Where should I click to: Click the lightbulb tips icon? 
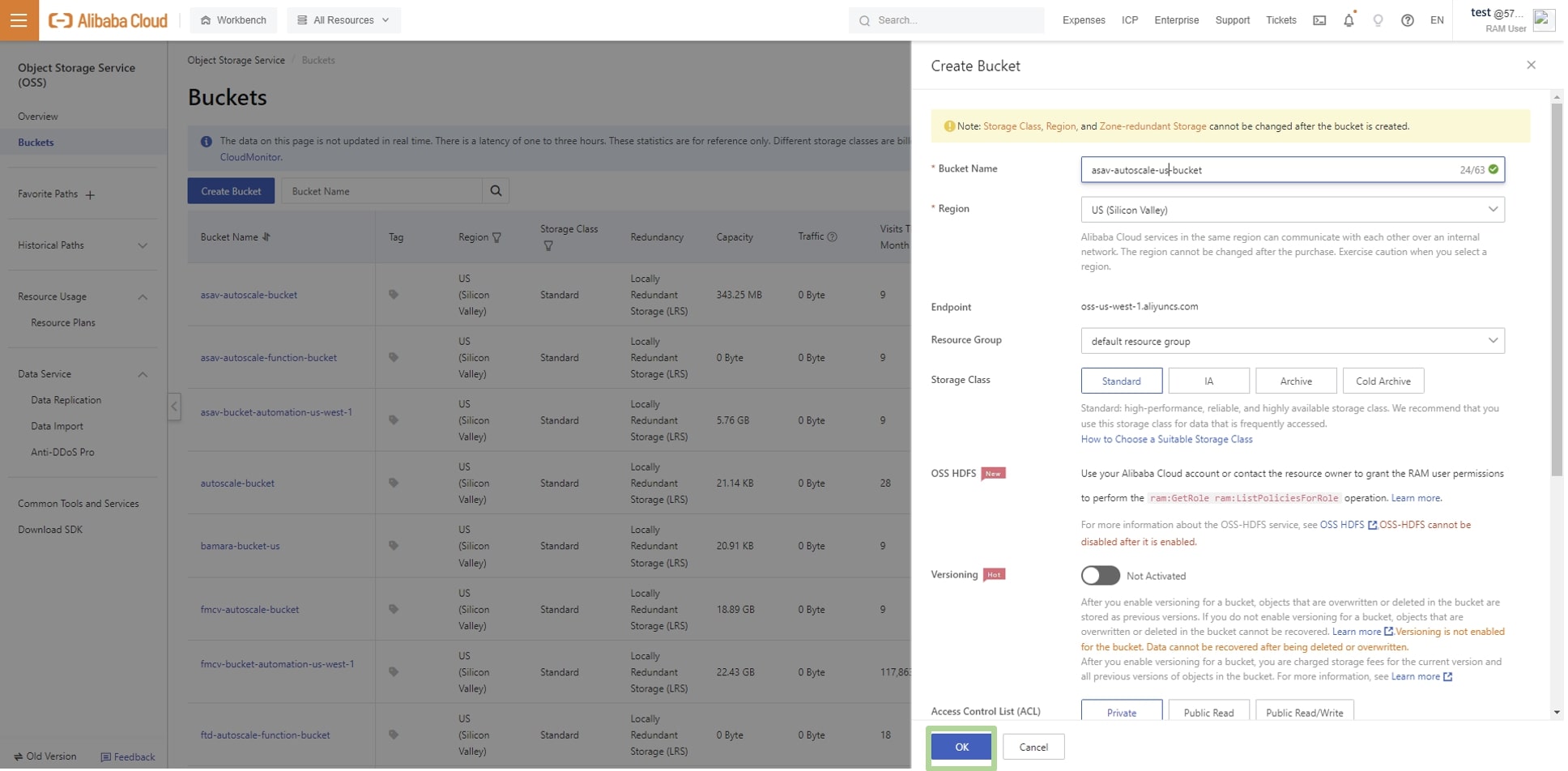(1378, 20)
